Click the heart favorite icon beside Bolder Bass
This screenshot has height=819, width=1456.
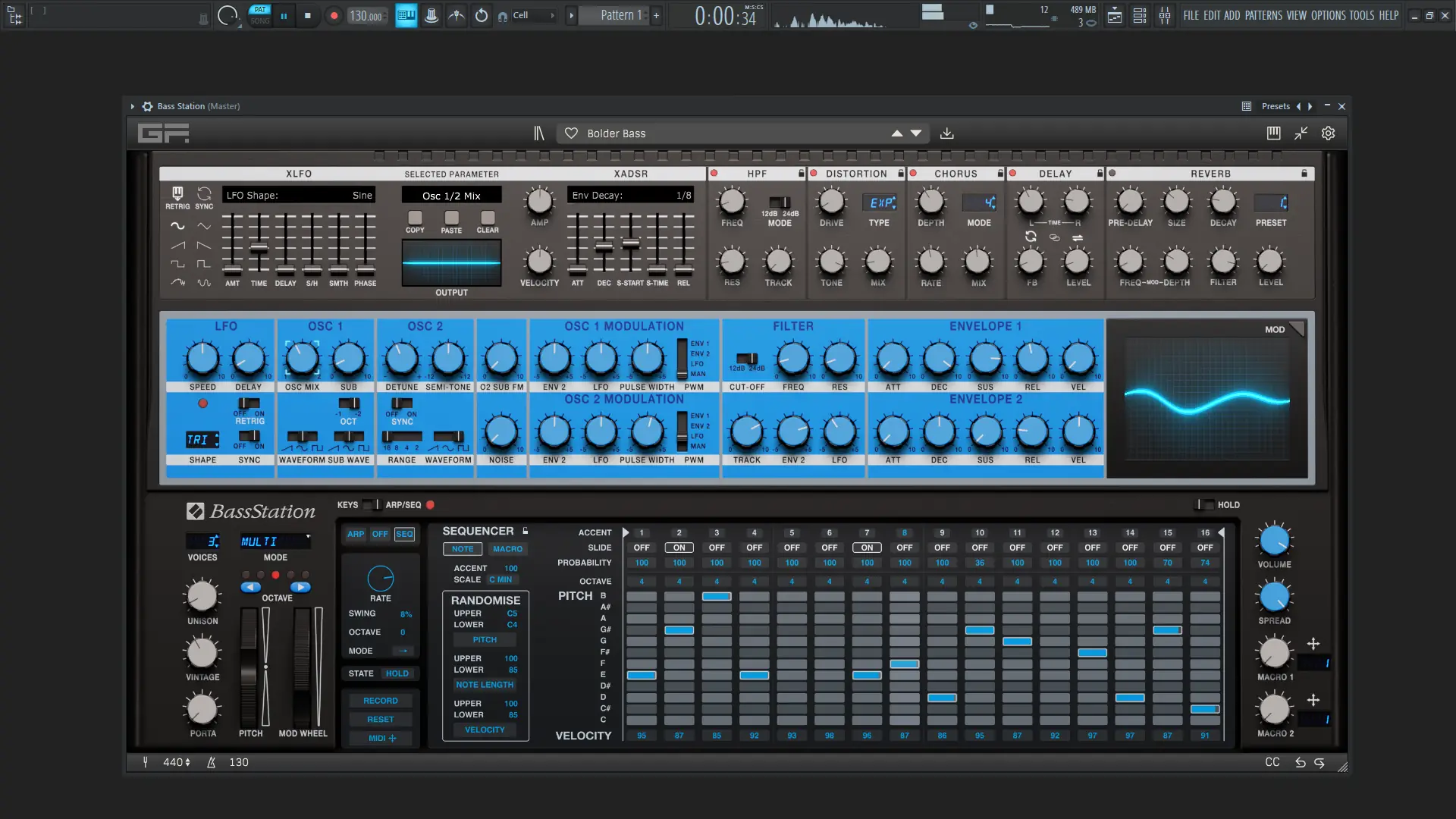pyautogui.click(x=572, y=133)
